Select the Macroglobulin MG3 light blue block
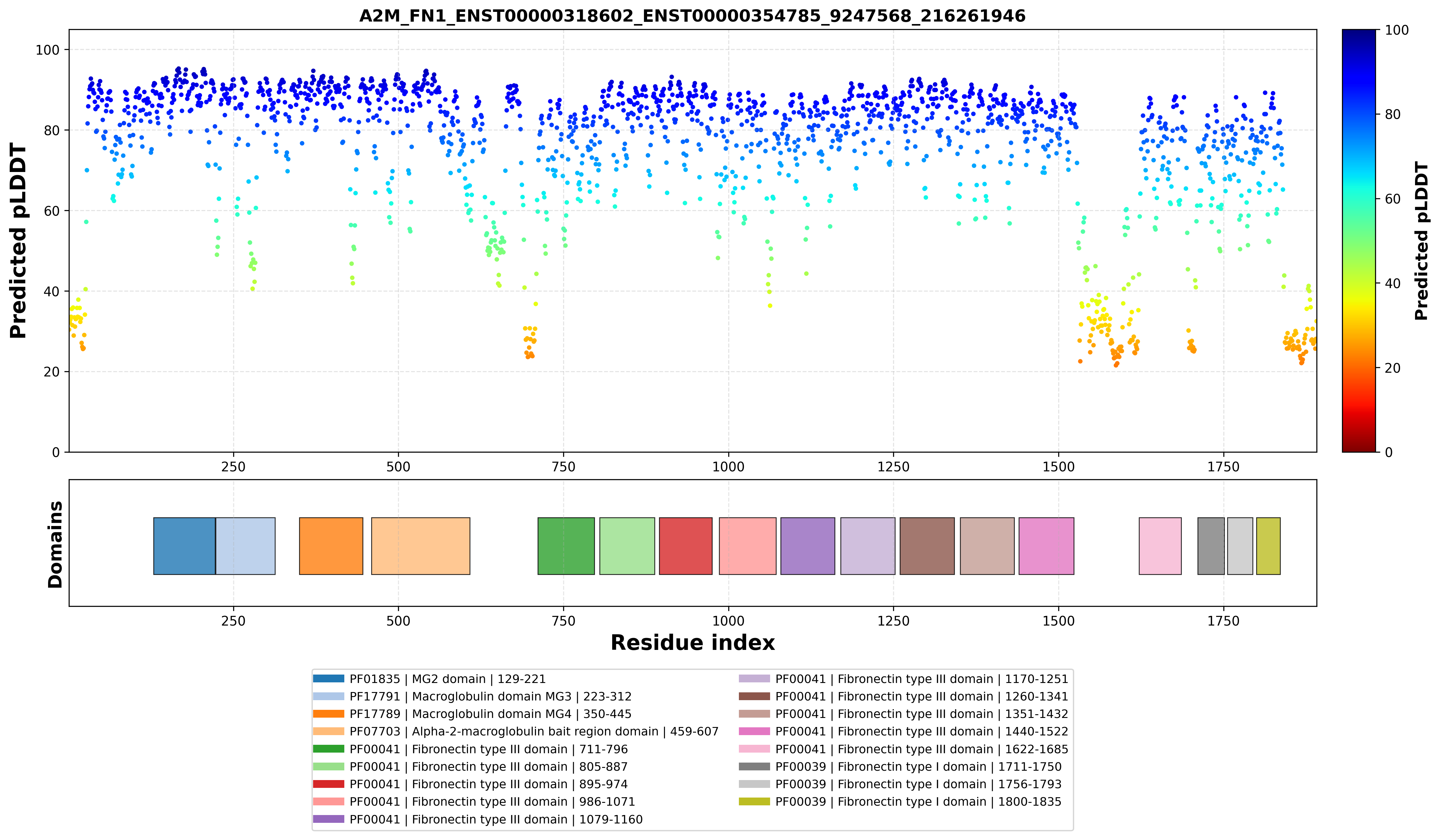This screenshot has width=1440, height=840. (x=246, y=546)
